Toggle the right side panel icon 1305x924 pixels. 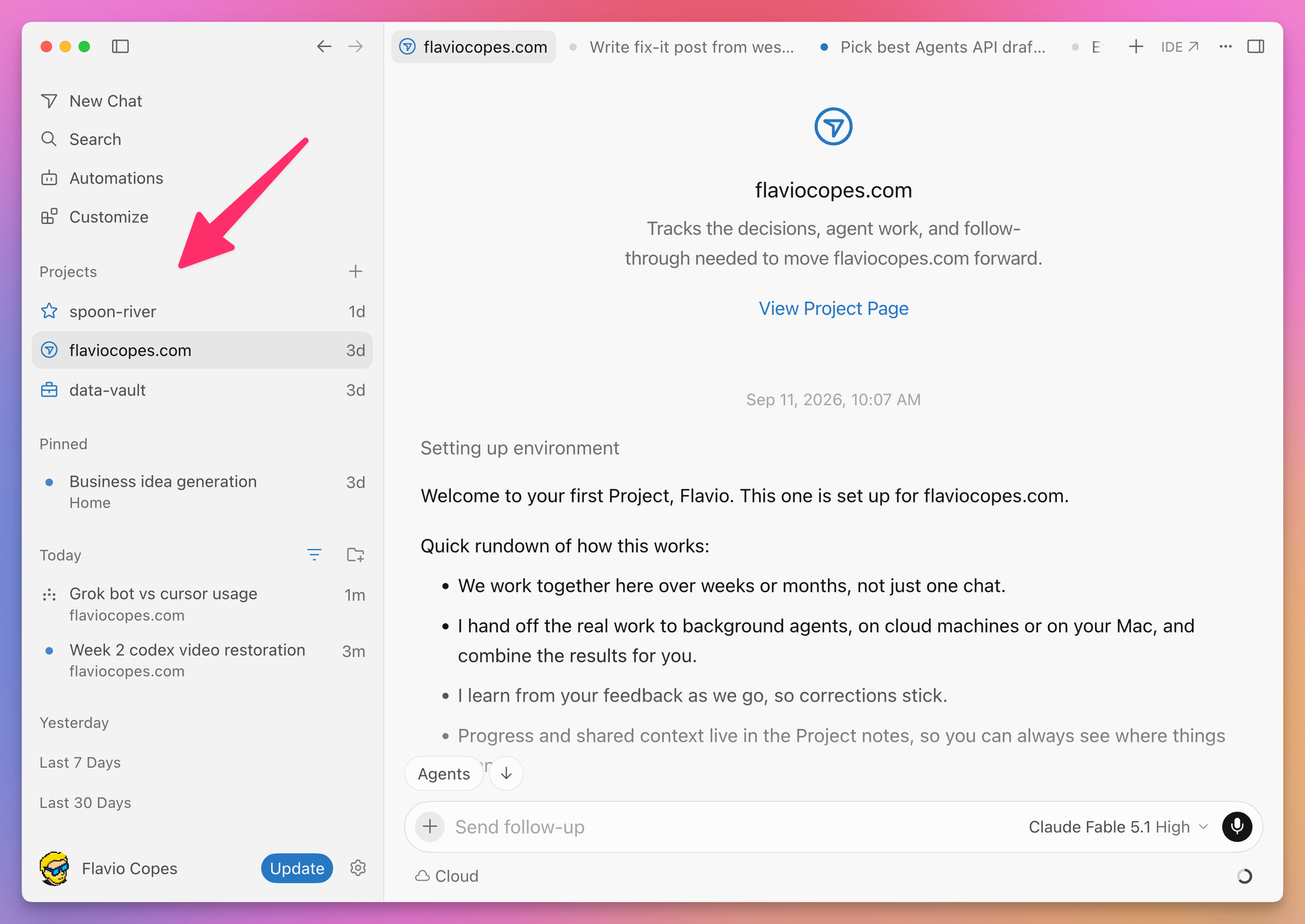click(x=1256, y=46)
